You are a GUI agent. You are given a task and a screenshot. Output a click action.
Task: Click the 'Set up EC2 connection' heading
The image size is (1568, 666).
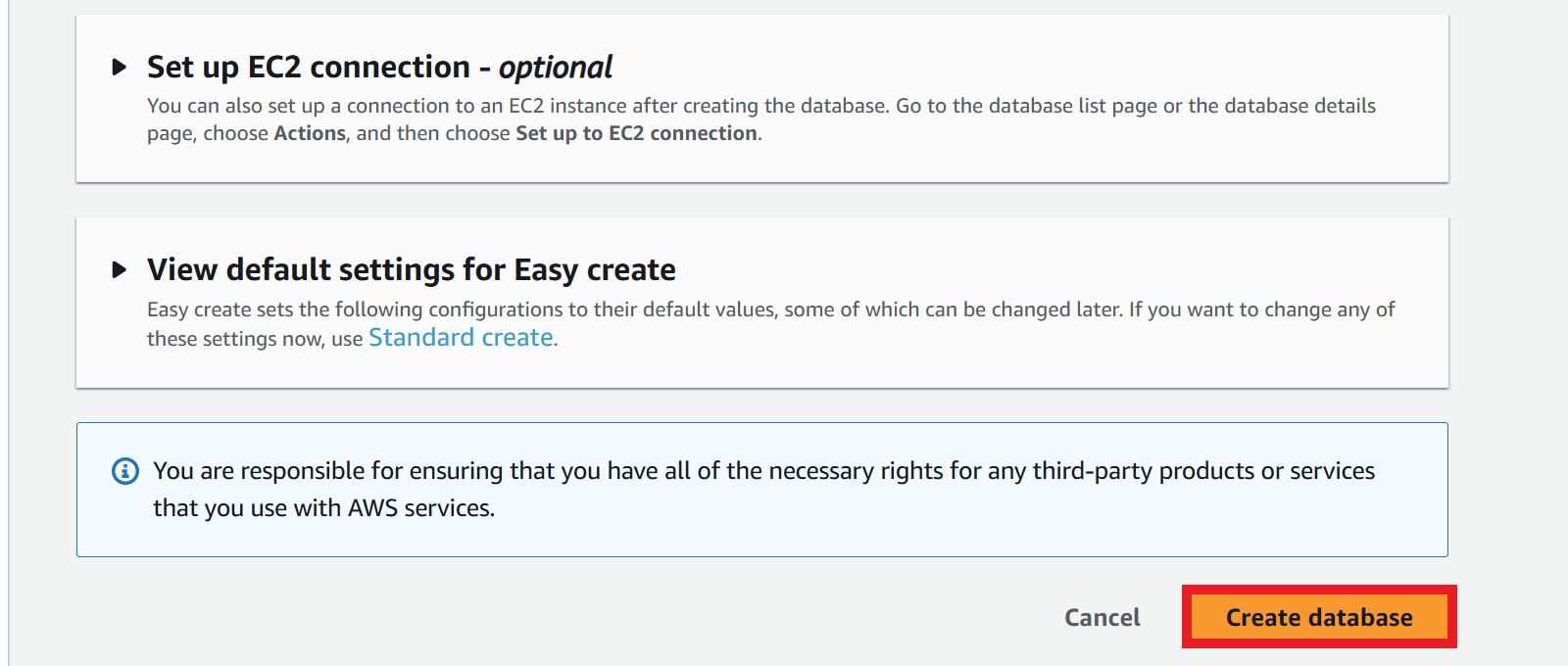[308, 68]
